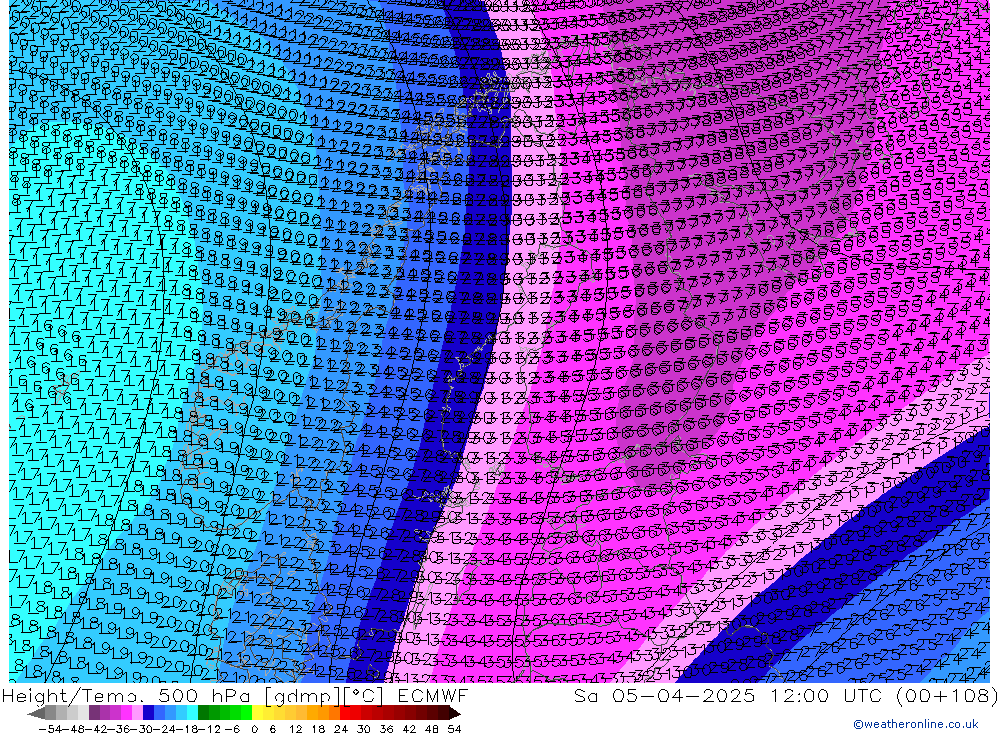Viewport: 1000px width, 733px height.
Task: Click the '[°C]' unit label
Action: click(363, 696)
